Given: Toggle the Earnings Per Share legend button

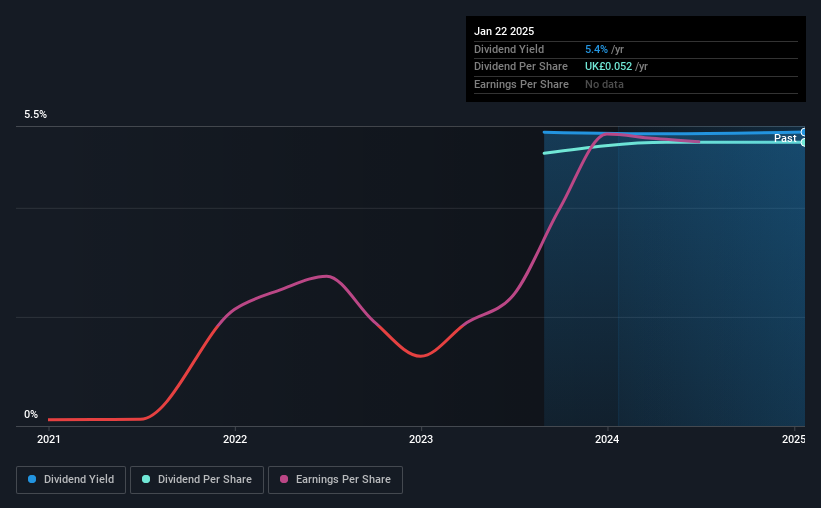Looking at the screenshot, I should [335, 480].
